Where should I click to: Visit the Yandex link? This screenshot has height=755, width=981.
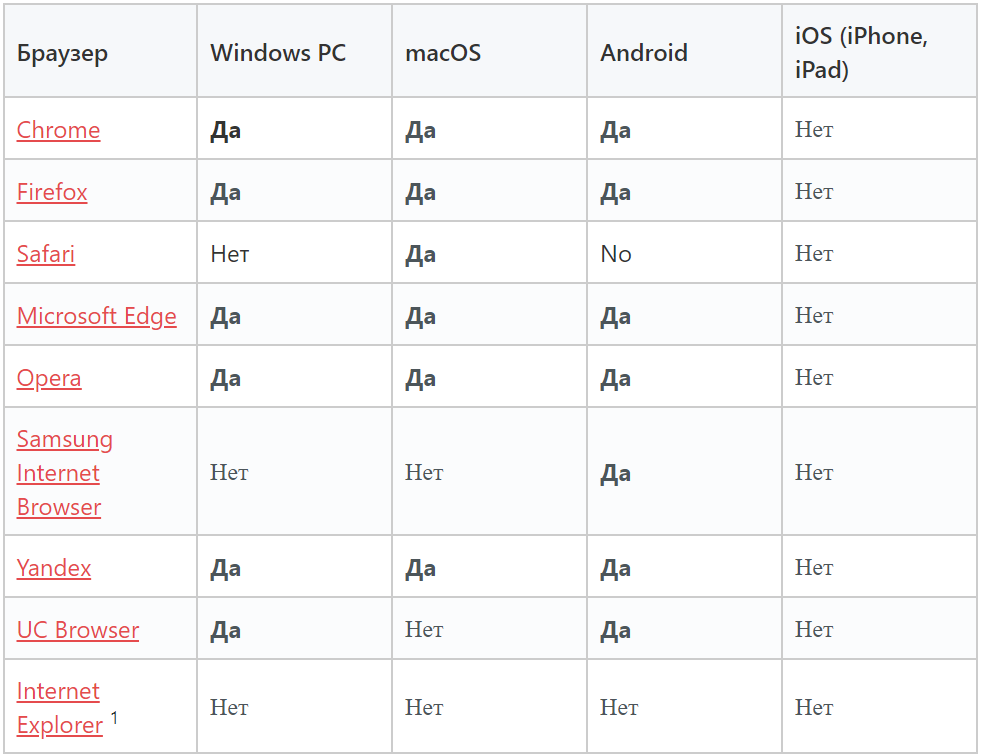54,568
